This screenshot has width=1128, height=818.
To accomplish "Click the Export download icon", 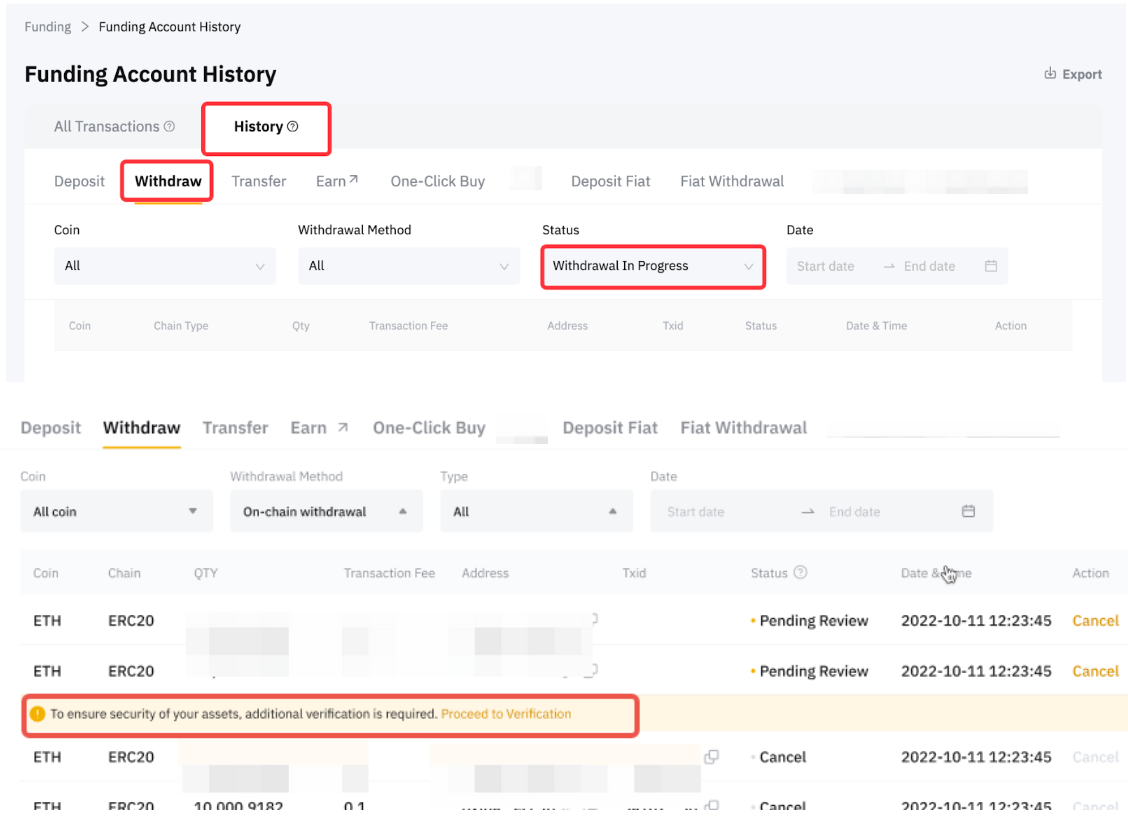I will coord(1050,74).
